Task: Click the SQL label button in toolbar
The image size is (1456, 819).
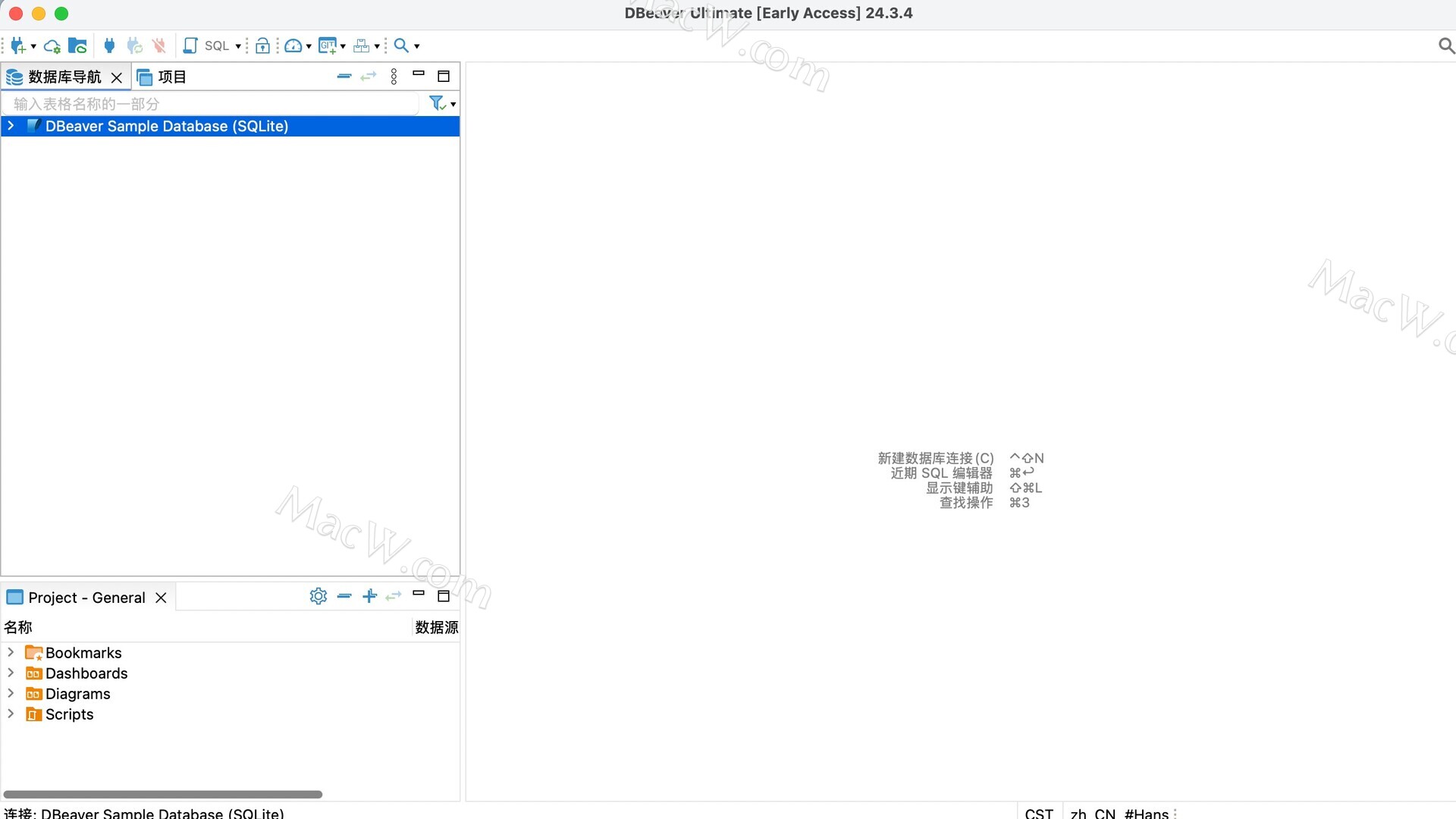Action: (x=217, y=46)
